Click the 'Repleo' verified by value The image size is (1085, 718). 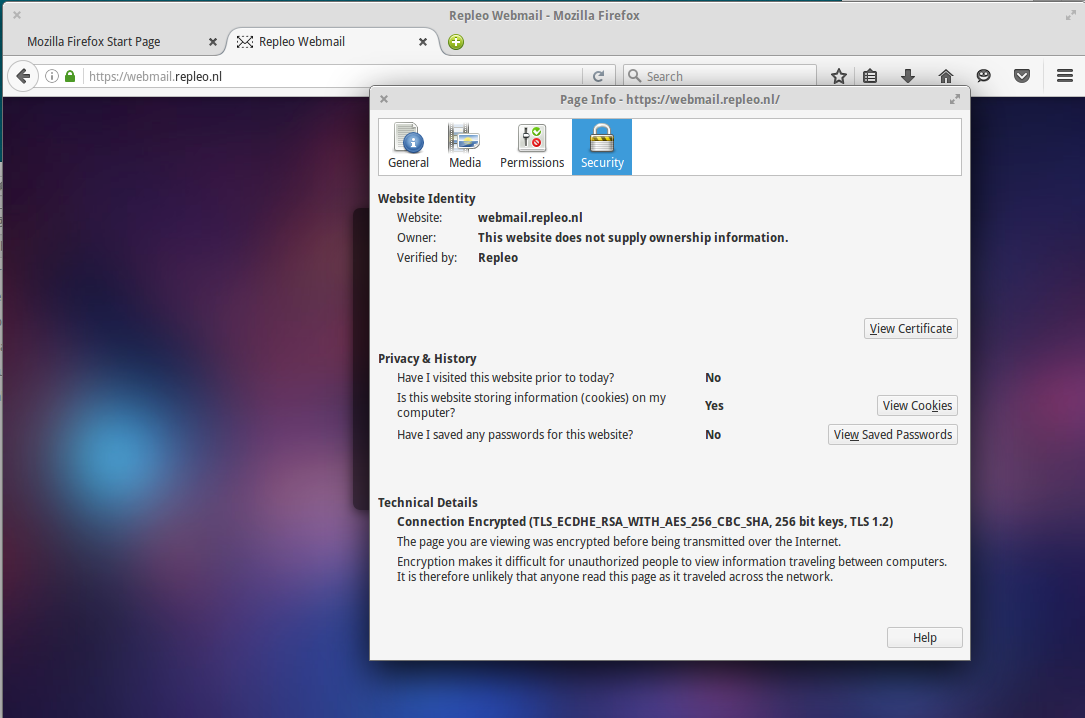point(498,257)
